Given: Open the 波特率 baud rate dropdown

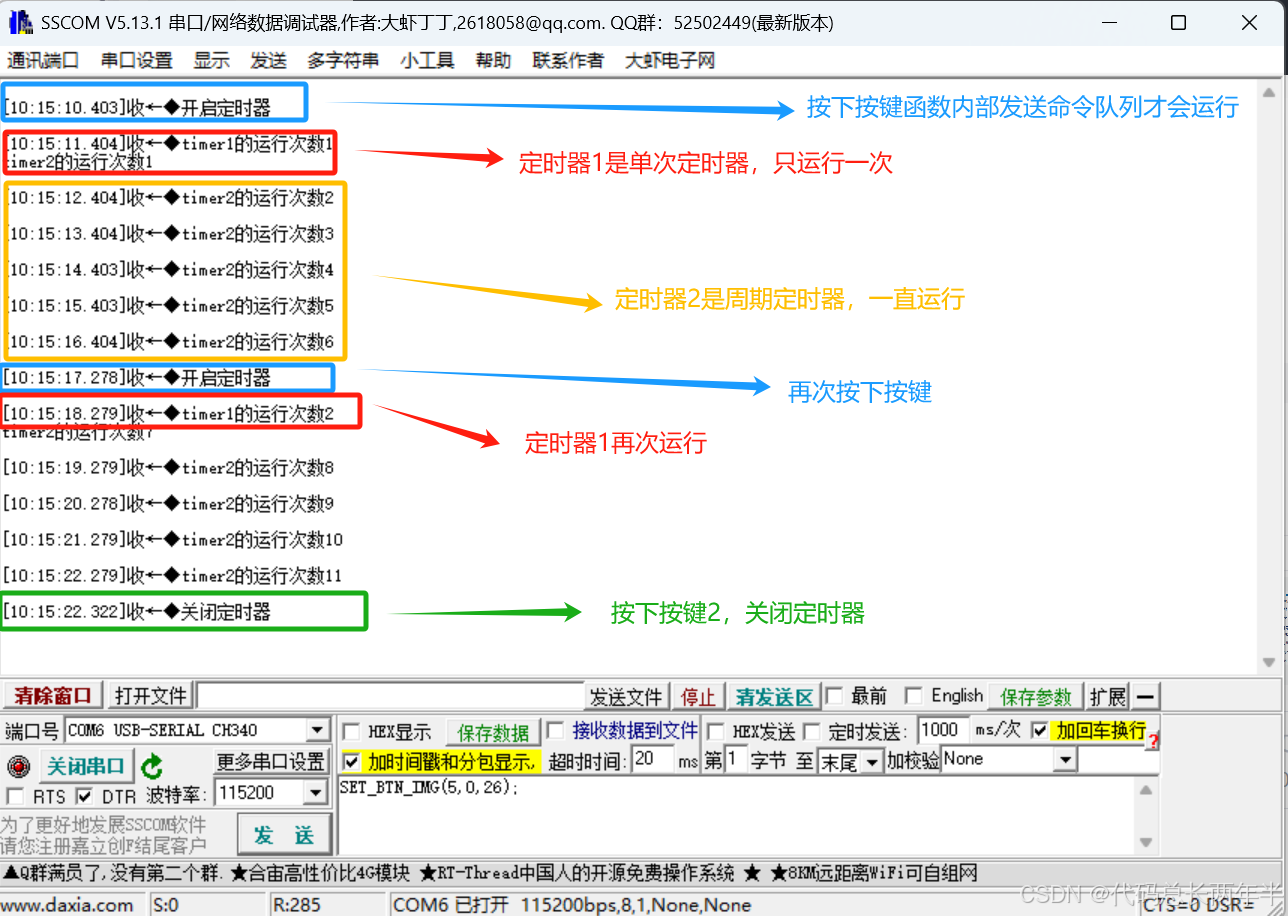Looking at the screenshot, I should [317, 794].
